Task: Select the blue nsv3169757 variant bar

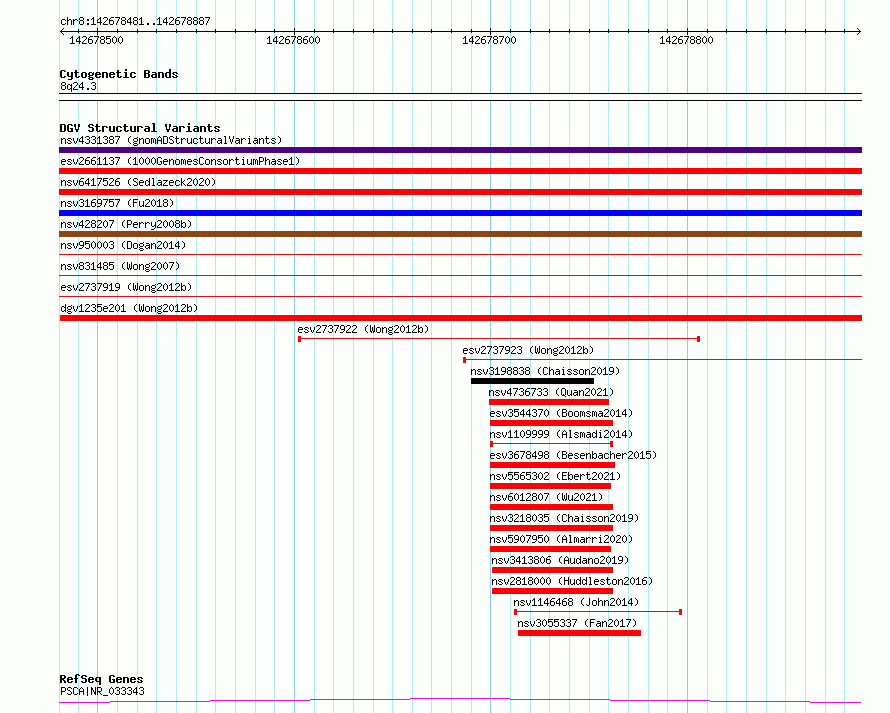Action: tap(460, 213)
